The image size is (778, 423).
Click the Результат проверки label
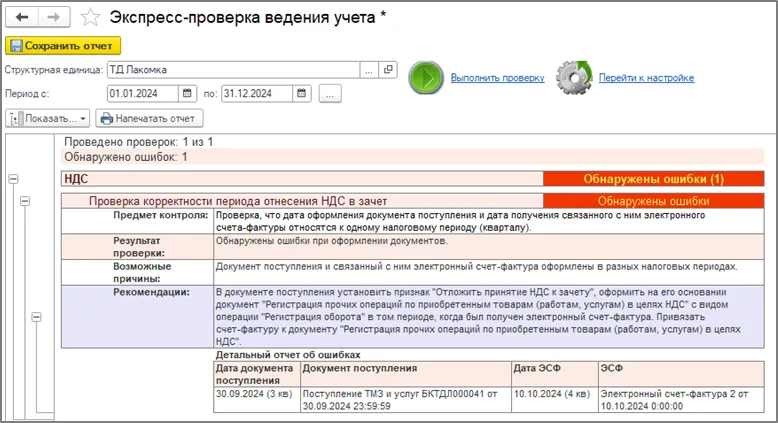[138, 246]
